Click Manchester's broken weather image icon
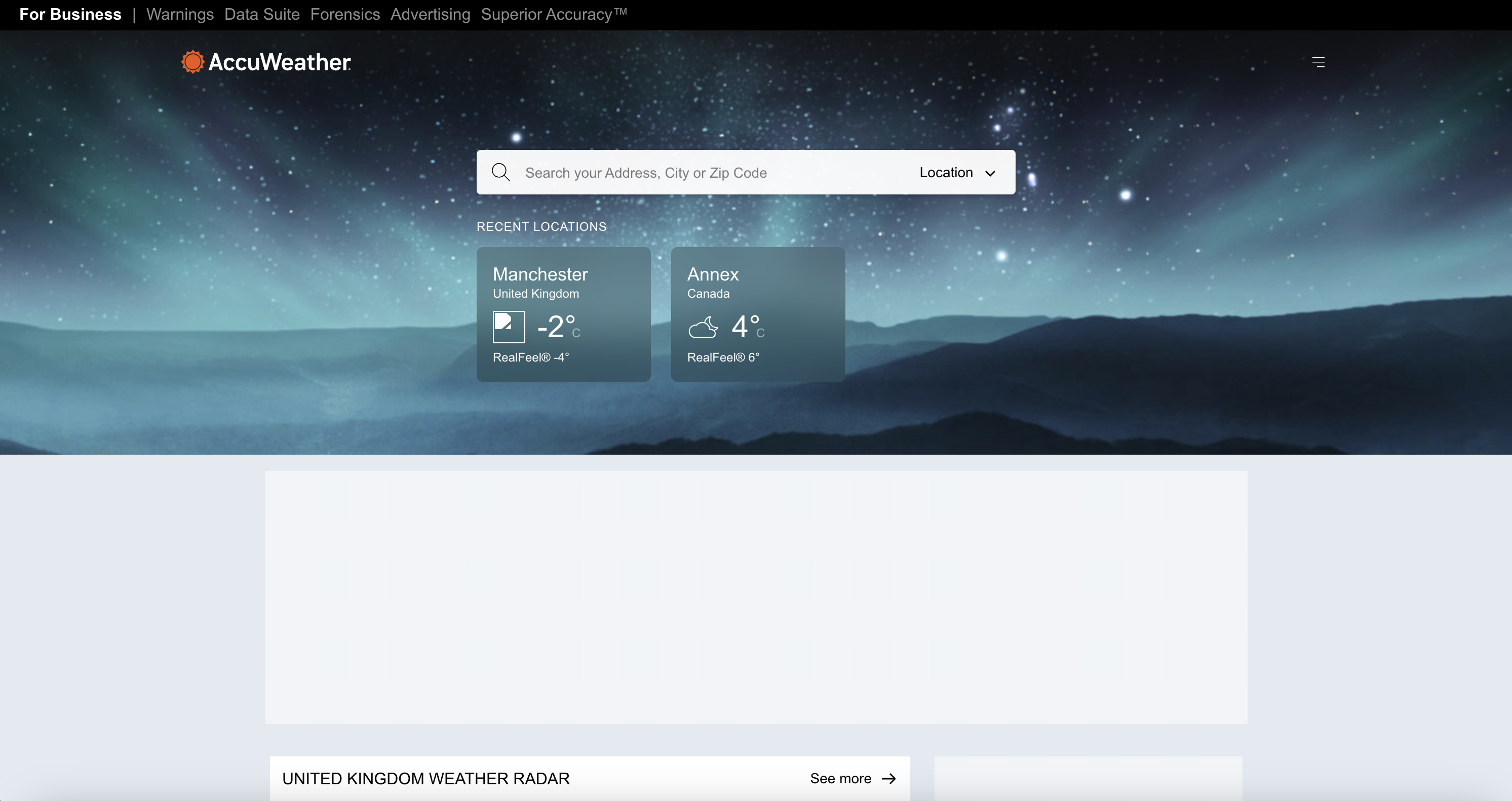 pyautogui.click(x=509, y=327)
